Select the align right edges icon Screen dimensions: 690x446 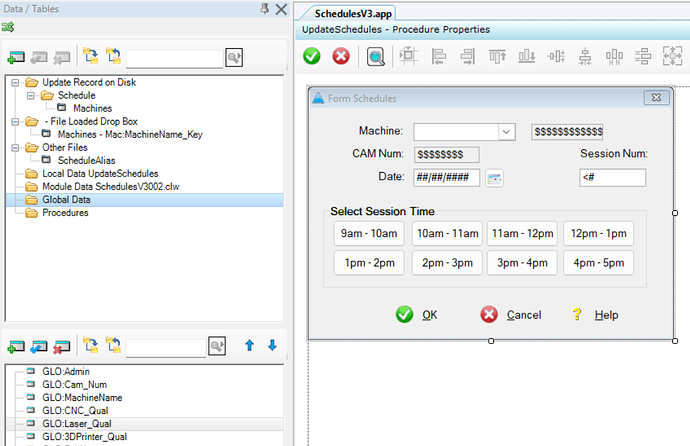coord(468,56)
